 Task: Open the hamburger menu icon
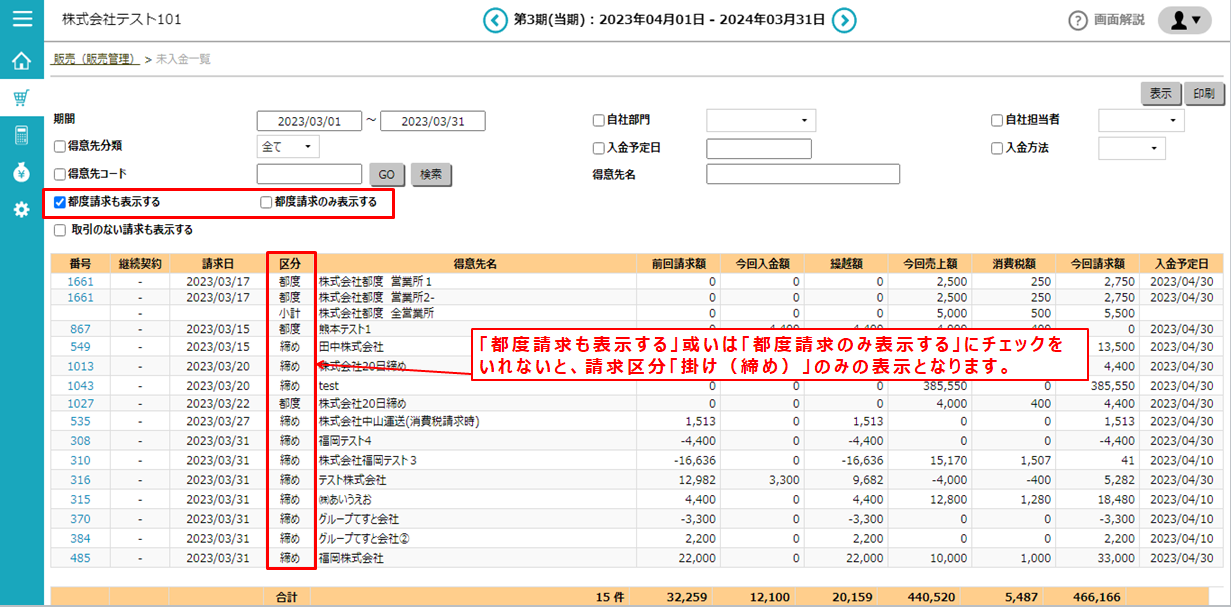(x=21, y=19)
